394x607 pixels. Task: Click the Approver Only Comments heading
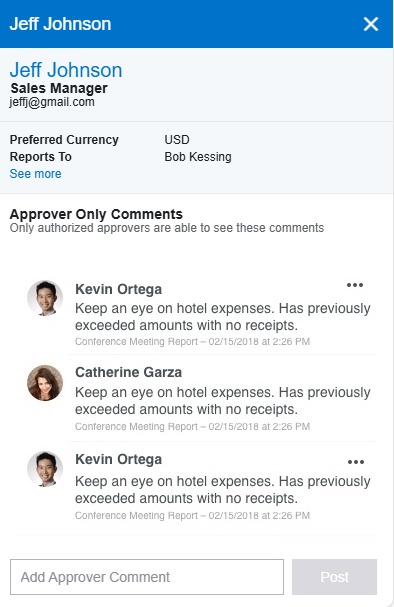pos(96,214)
